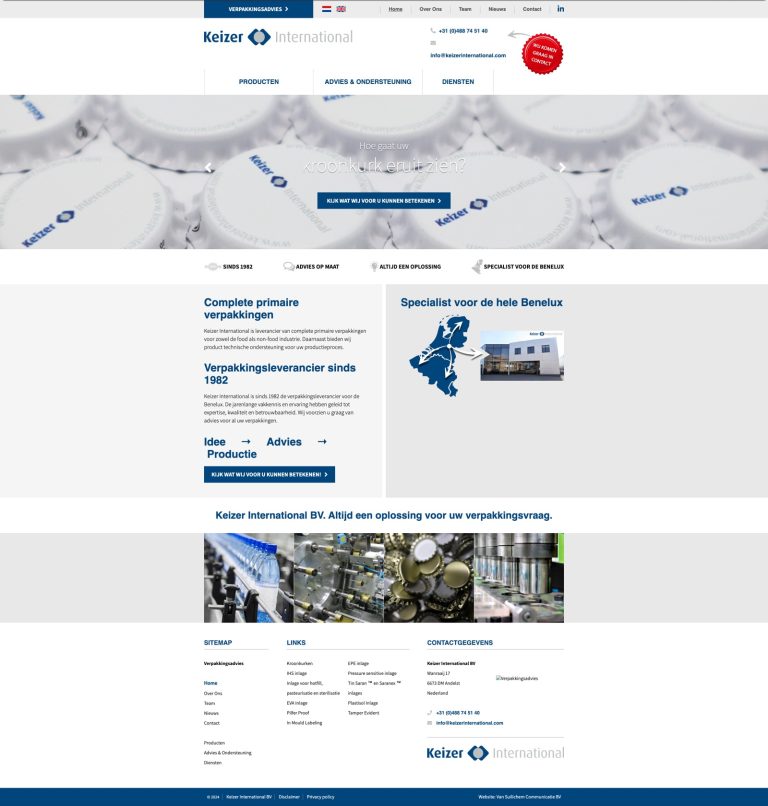Click the phone icon next to the header phone number
The width and height of the screenshot is (768, 806).
click(433, 31)
